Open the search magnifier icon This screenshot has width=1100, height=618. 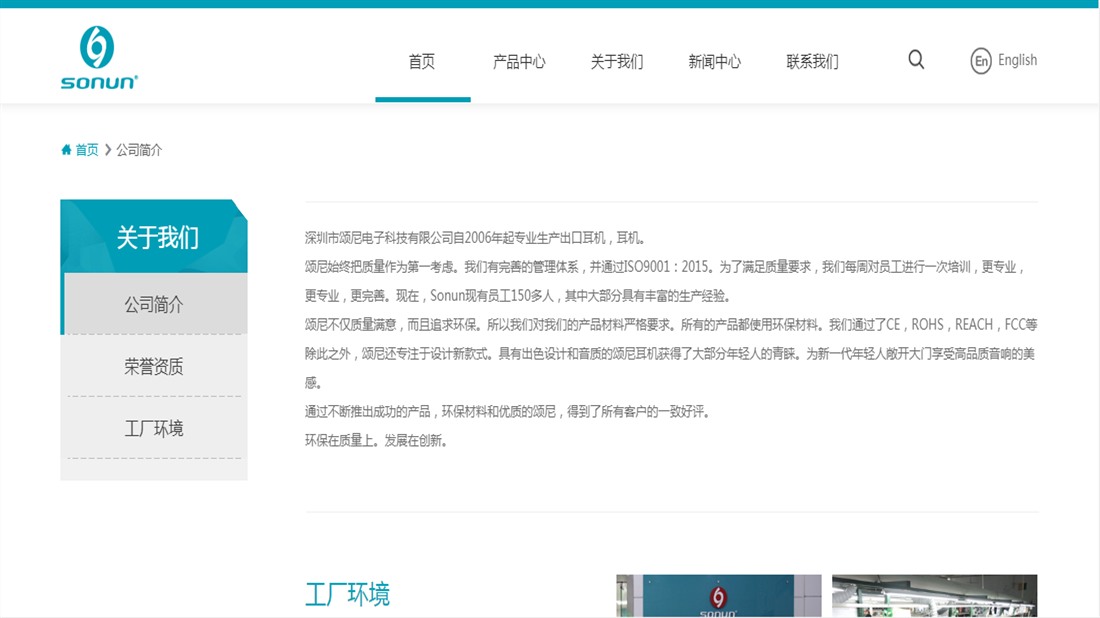[915, 59]
